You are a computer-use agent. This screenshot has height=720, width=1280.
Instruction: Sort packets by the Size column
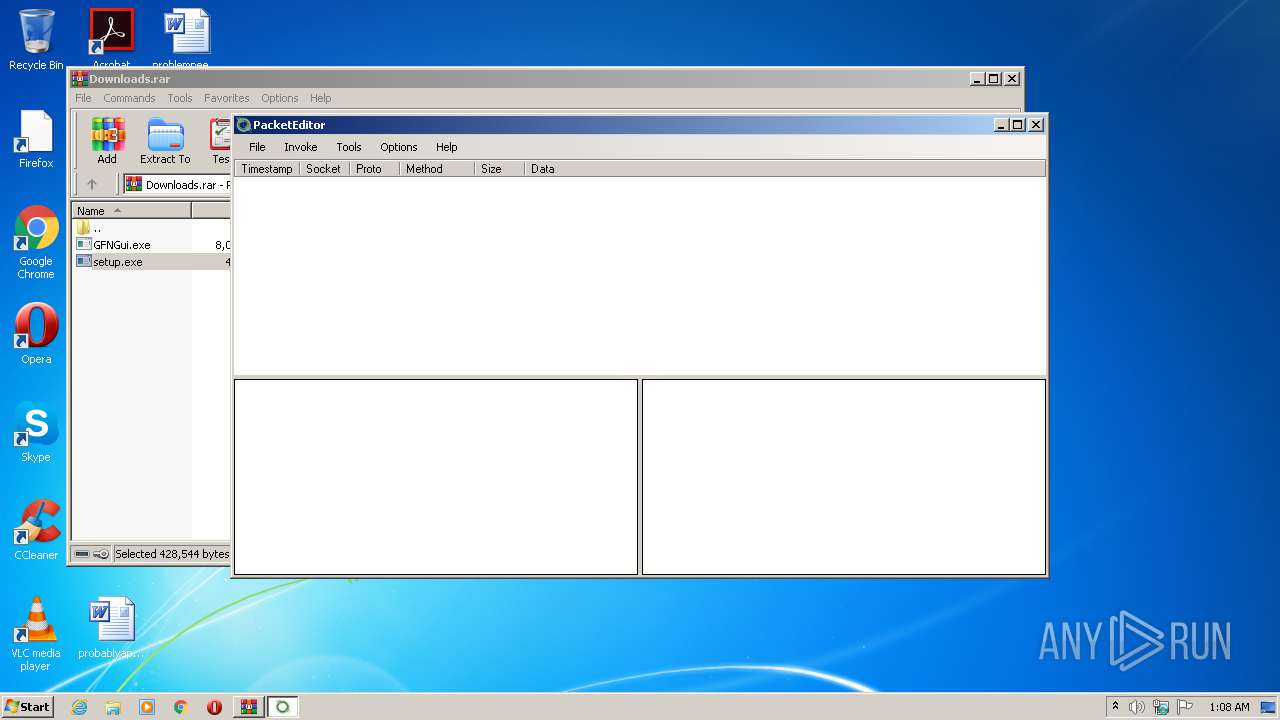tap(499, 169)
